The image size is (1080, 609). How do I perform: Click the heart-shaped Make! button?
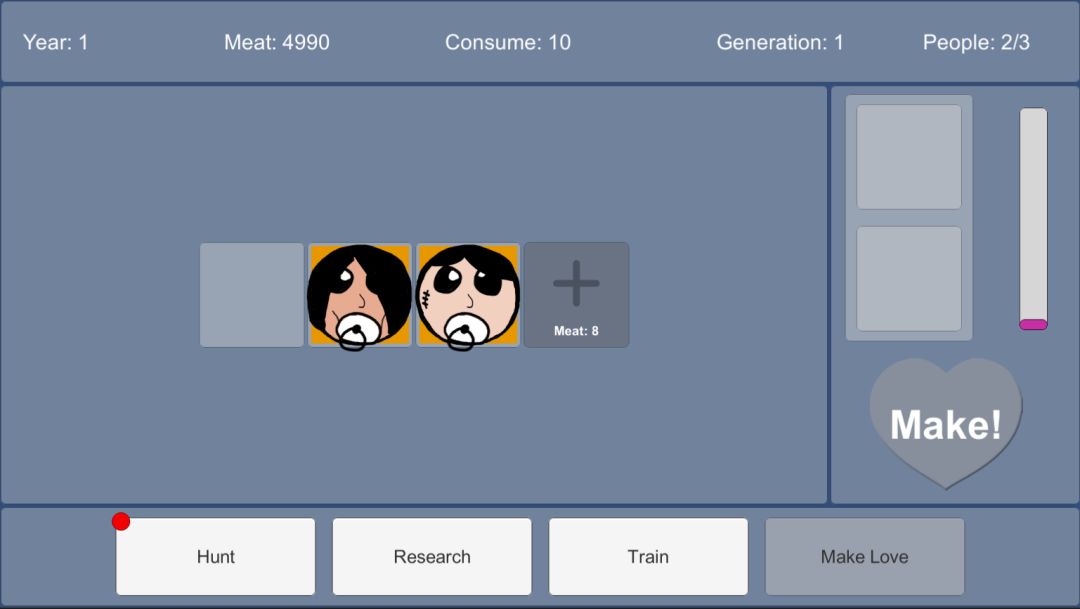tap(946, 423)
